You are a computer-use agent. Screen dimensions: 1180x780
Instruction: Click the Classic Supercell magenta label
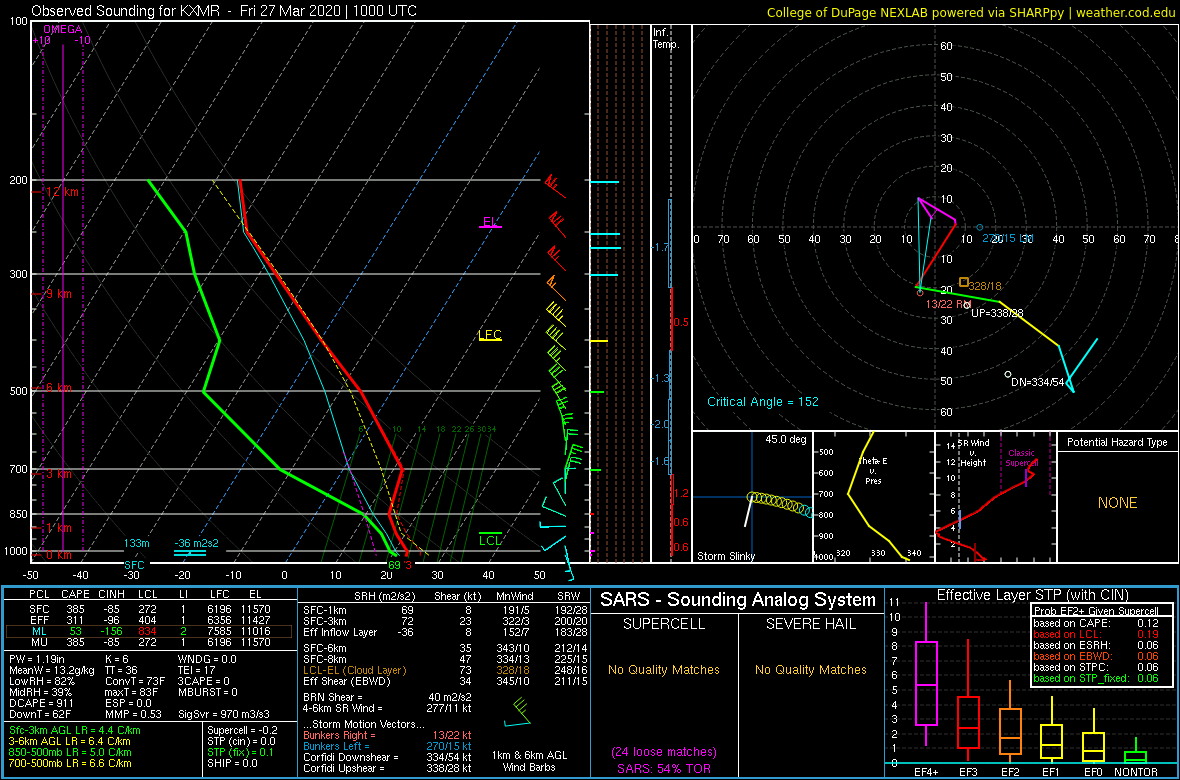(x=1023, y=460)
